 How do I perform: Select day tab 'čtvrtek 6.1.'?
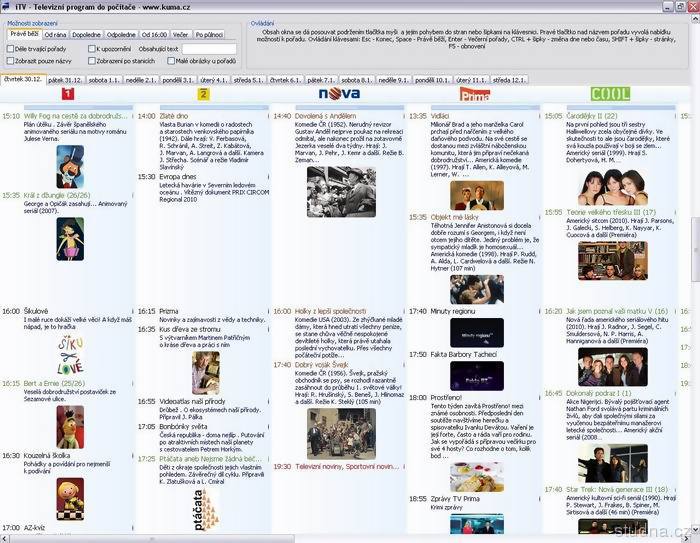286,80
